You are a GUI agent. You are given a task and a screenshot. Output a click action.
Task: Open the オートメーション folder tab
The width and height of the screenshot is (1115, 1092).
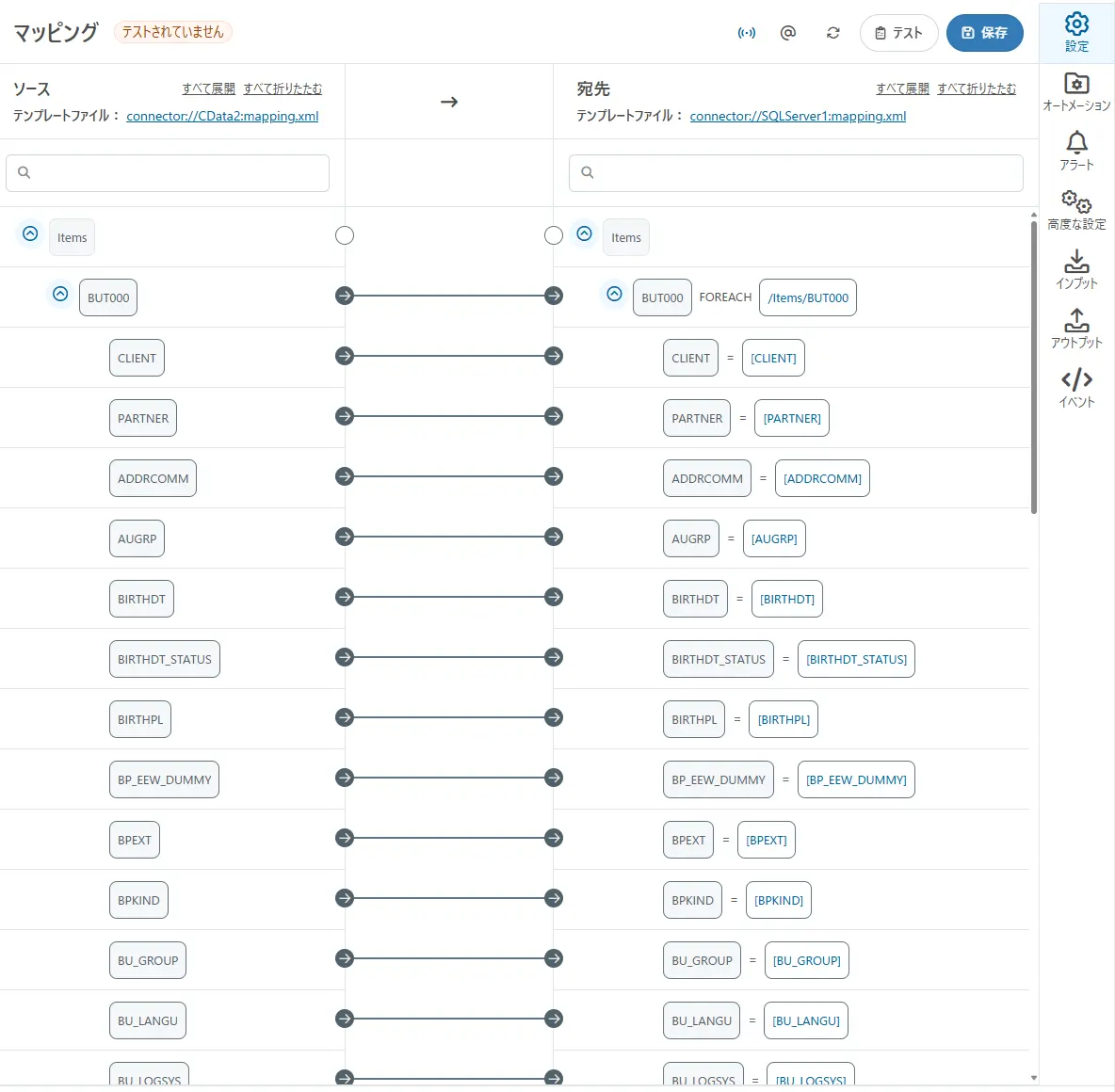[x=1076, y=91]
